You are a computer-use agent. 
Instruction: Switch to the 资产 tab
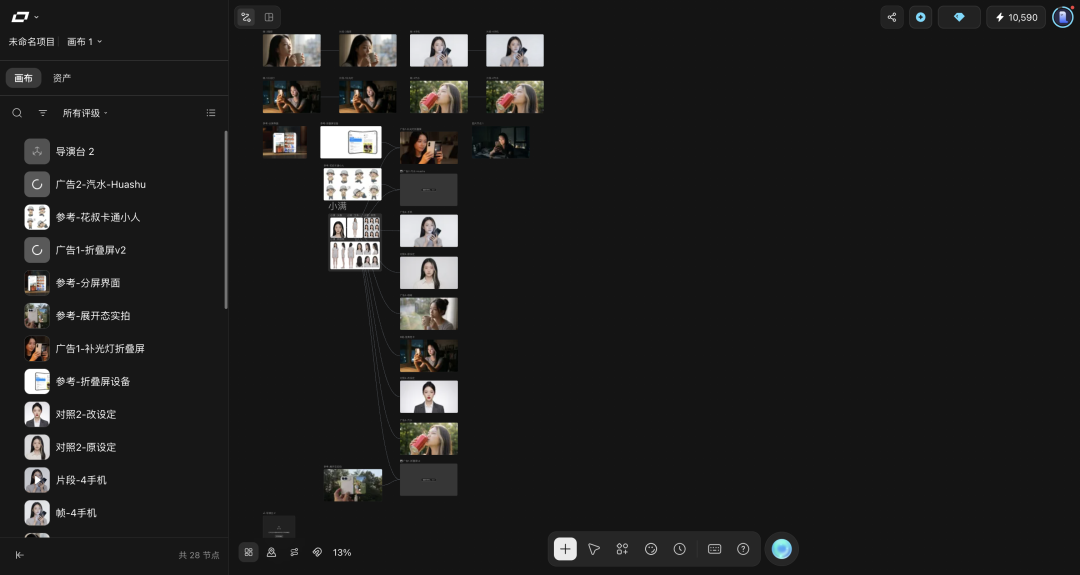(62, 78)
